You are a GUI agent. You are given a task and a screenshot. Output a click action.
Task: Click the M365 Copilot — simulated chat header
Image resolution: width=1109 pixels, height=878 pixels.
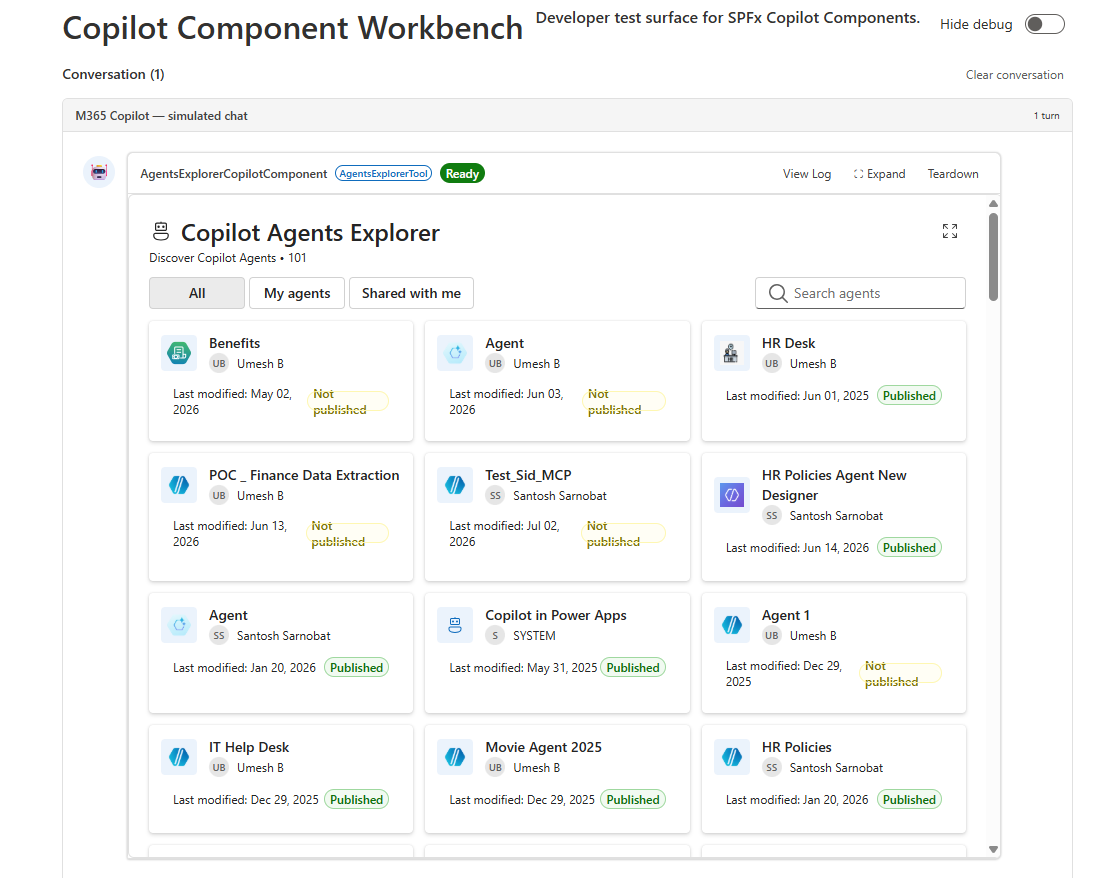click(161, 116)
